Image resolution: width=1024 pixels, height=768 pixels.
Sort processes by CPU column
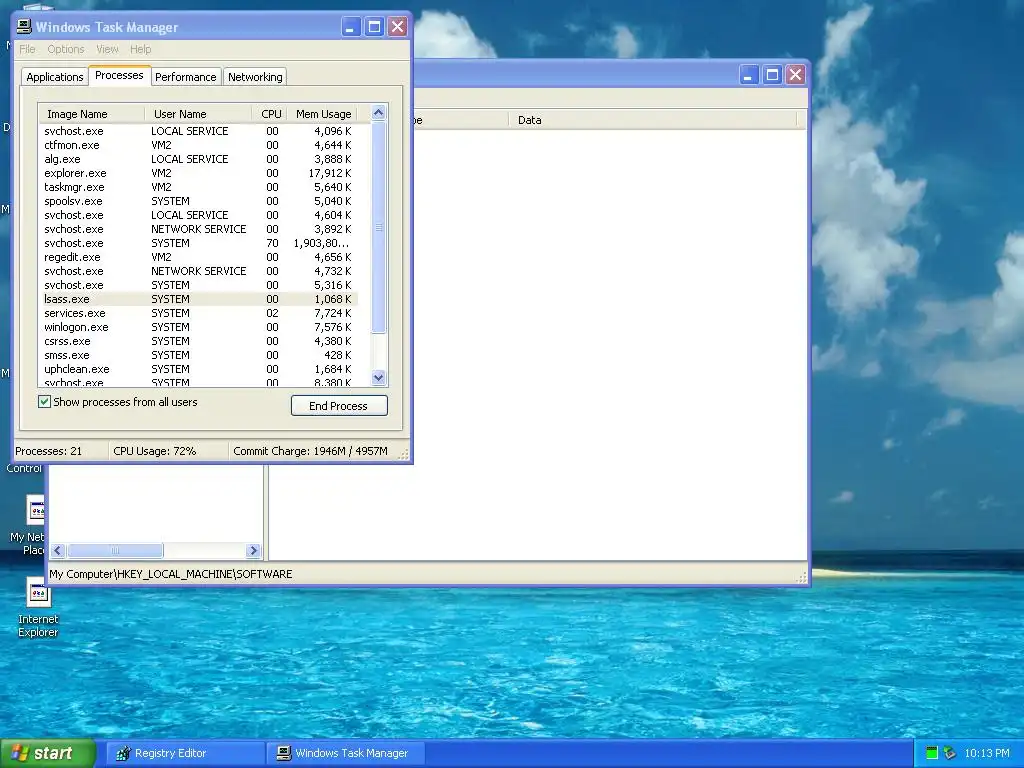[x=270, y=114]
